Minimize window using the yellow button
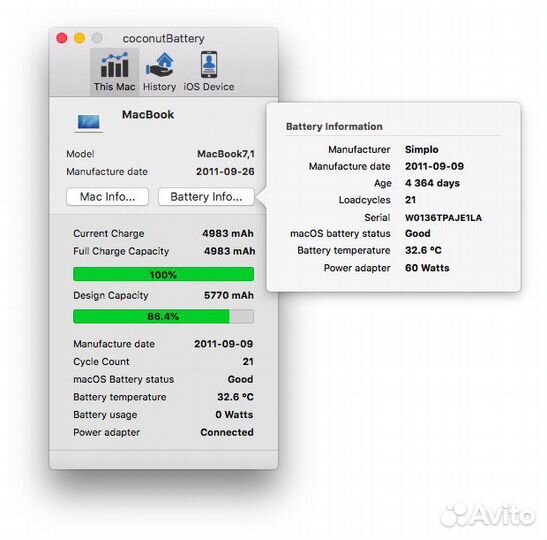 pyautogui.click(x=80, y=38)
